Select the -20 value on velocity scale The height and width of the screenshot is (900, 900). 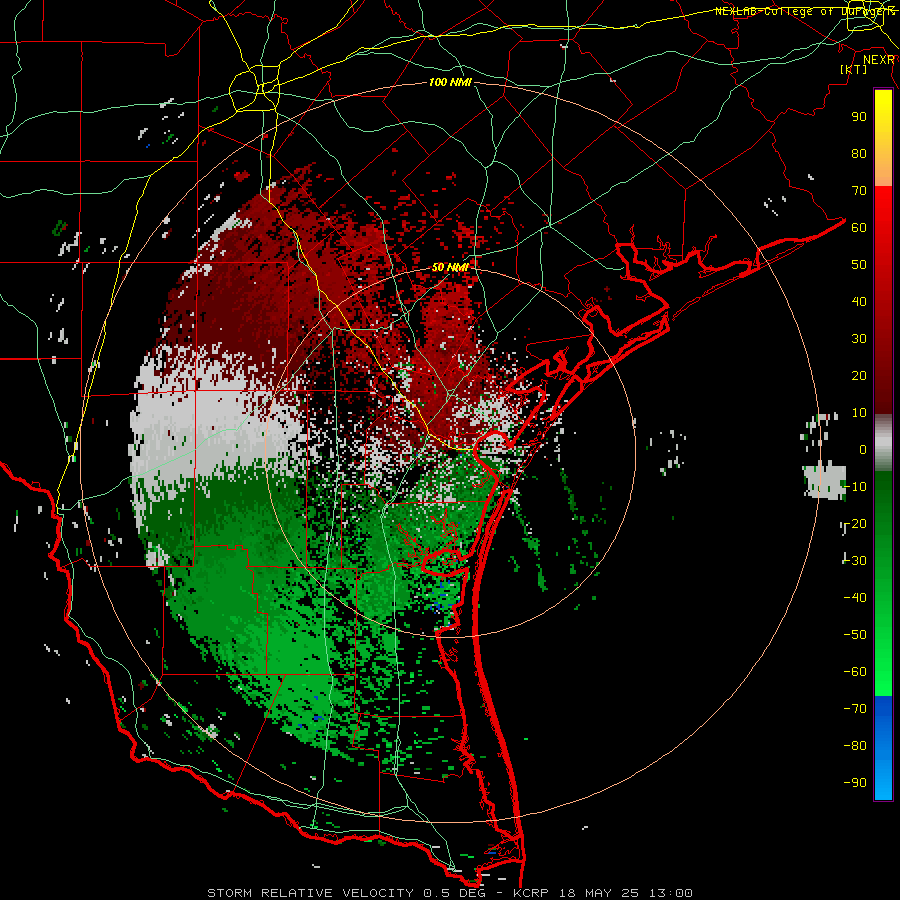click(855, 523)
